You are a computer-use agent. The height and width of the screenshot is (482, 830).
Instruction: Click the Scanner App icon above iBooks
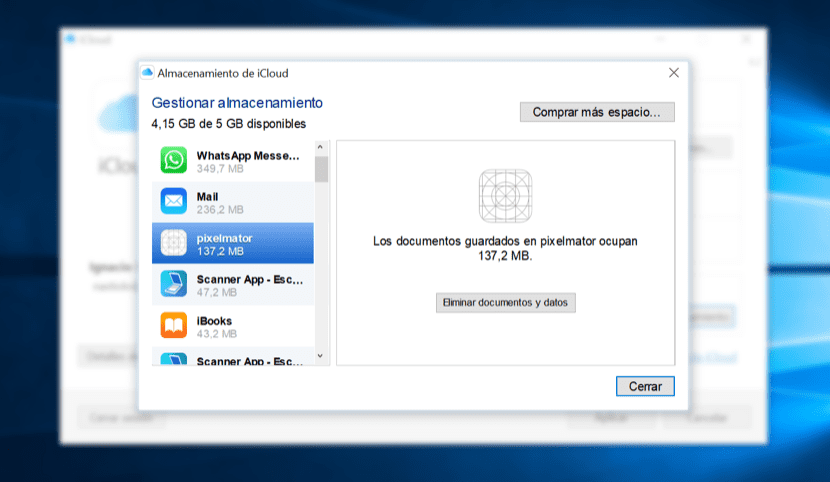point(174,284)
